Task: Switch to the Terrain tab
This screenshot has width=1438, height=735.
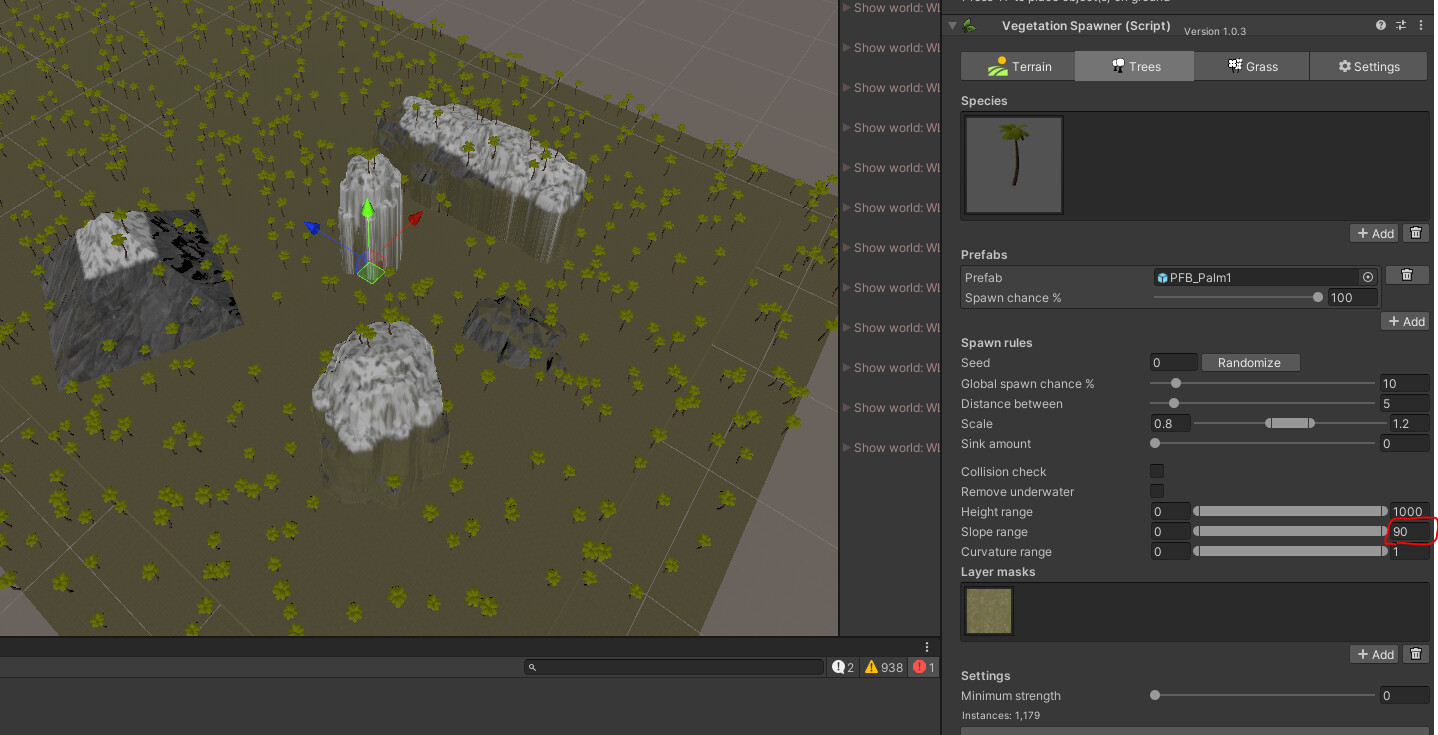Action: (x=1017, y=66)
